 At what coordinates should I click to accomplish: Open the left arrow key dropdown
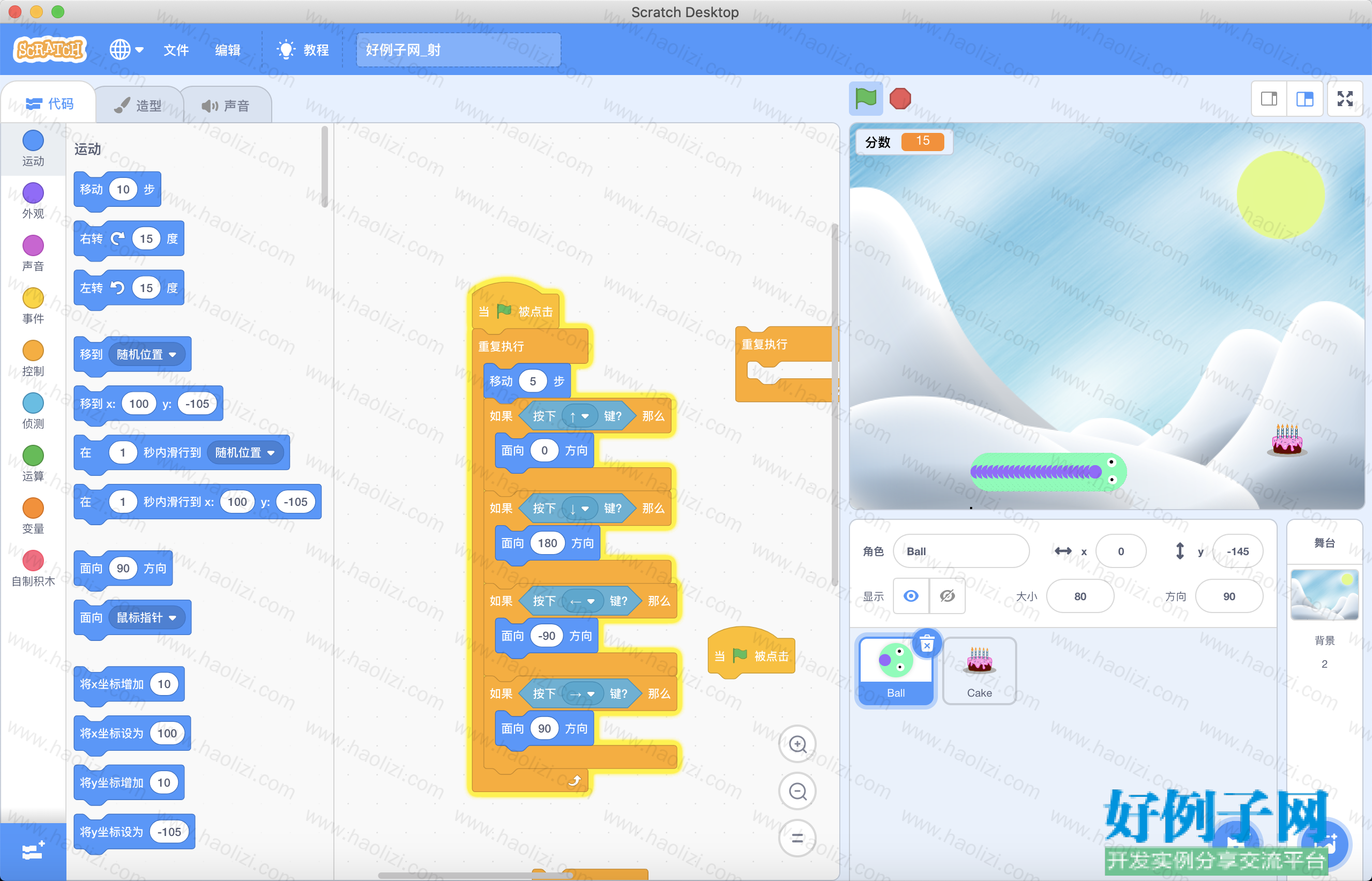click(583, 601)
